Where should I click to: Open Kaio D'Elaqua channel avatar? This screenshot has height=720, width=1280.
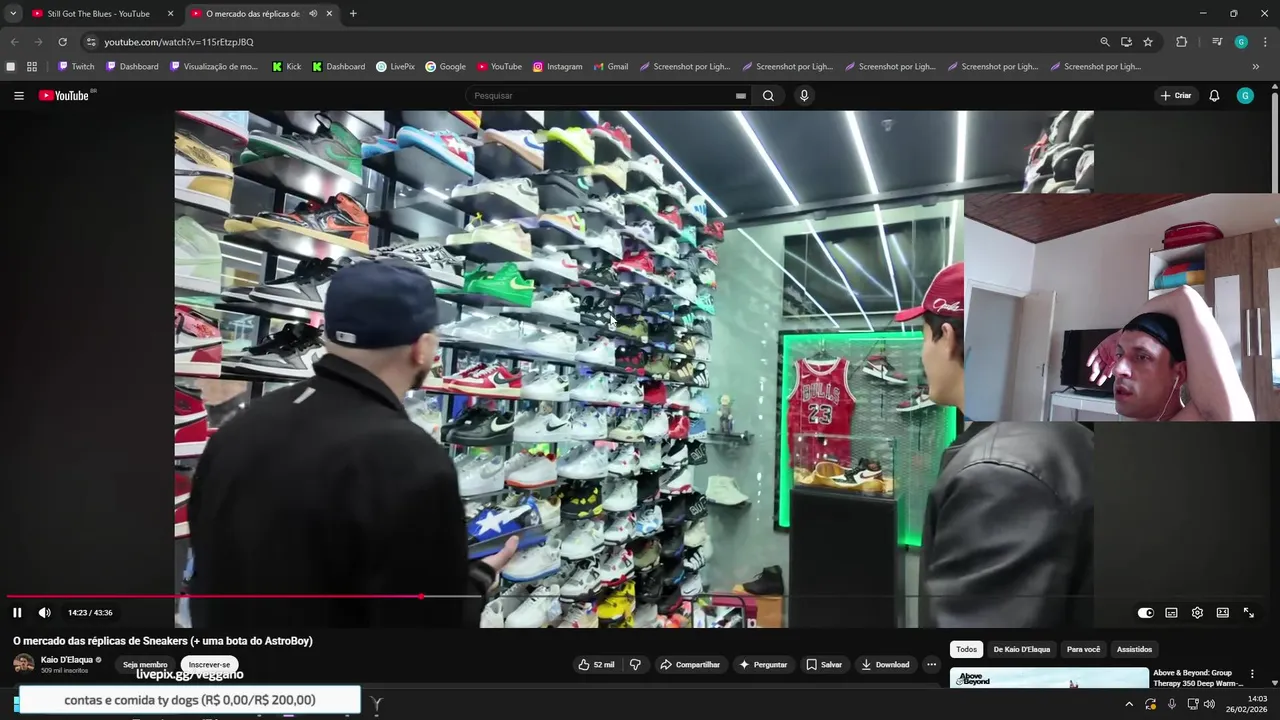click(x=23, y=664)
